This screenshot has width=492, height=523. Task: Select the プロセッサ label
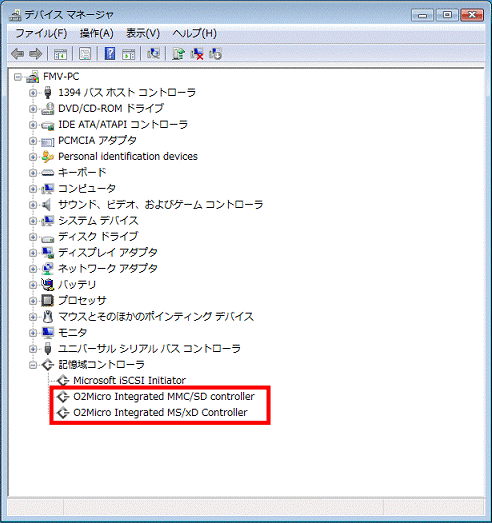82,301
